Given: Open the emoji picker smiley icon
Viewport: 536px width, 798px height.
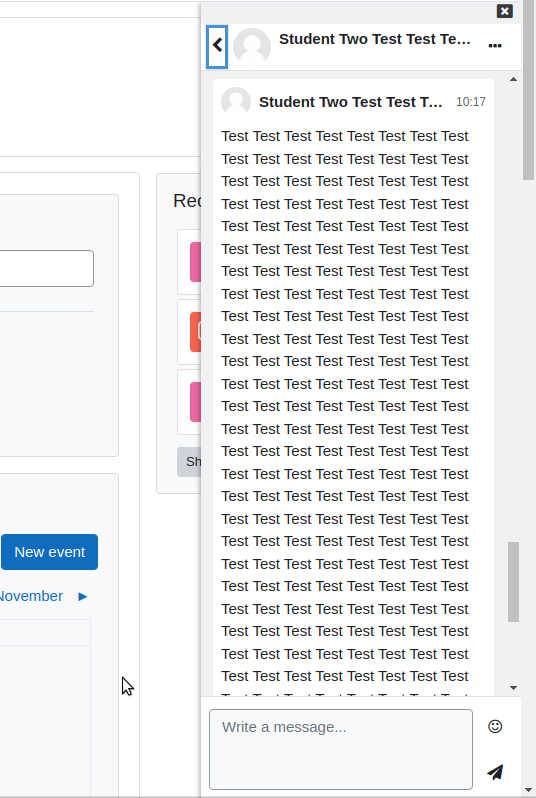Looking at the screenshot, I should (495, 726).
